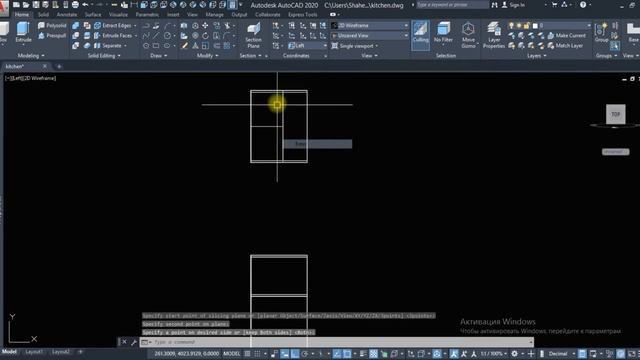Click the layer color swatch in layer dropdown
This screenshot has width=640, height=360.
tap(535, 25)
